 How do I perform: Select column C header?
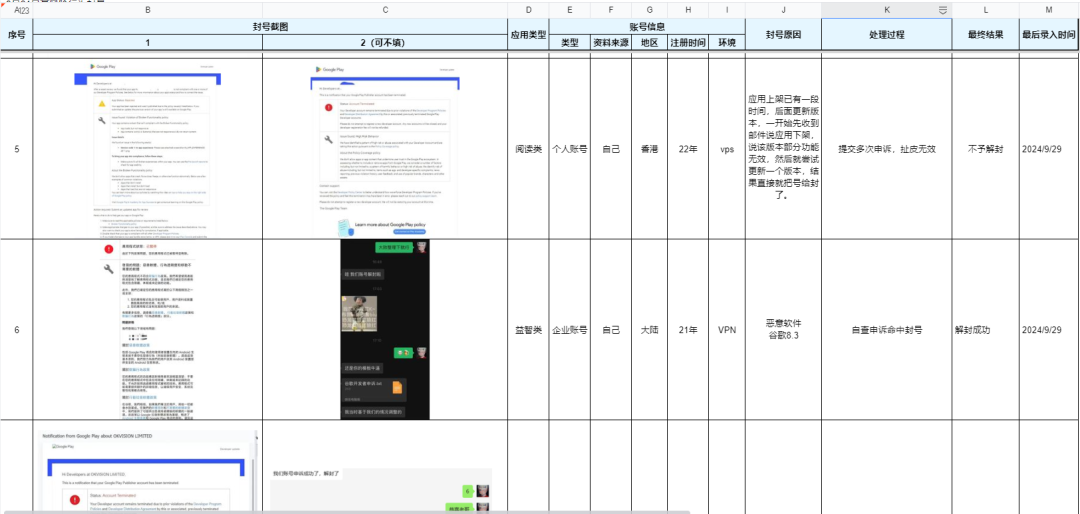coord(386,10)
